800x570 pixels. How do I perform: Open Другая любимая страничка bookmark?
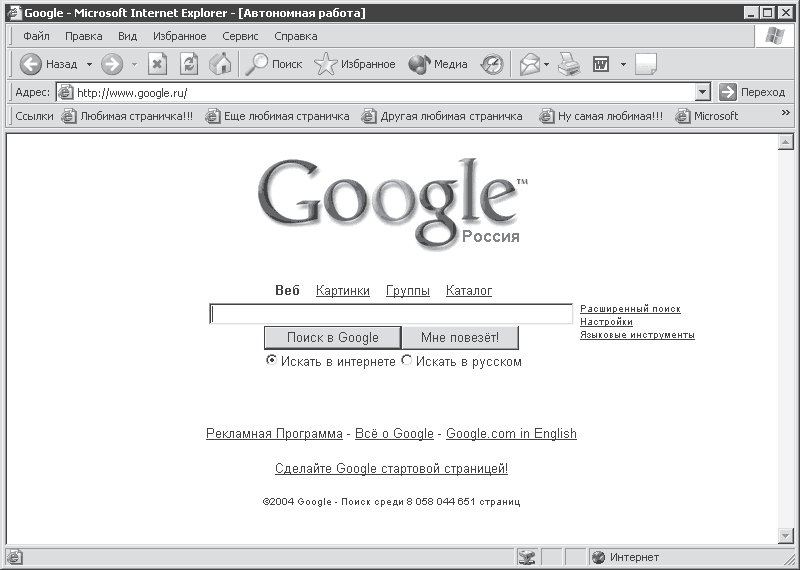coord(442,116)
